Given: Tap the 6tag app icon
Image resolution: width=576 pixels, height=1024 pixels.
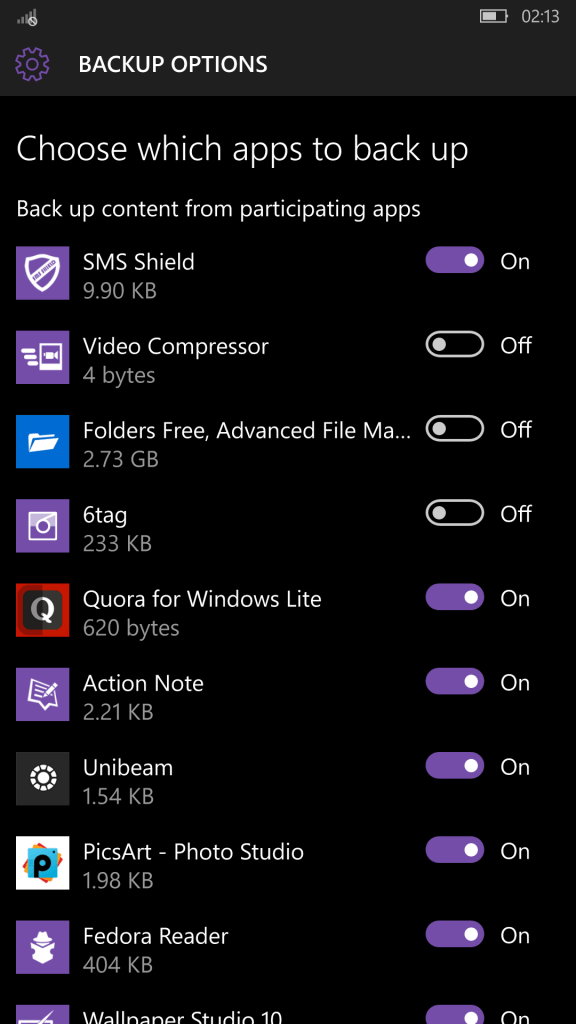Looking at the screenshot, I should (x=42, y=526).
